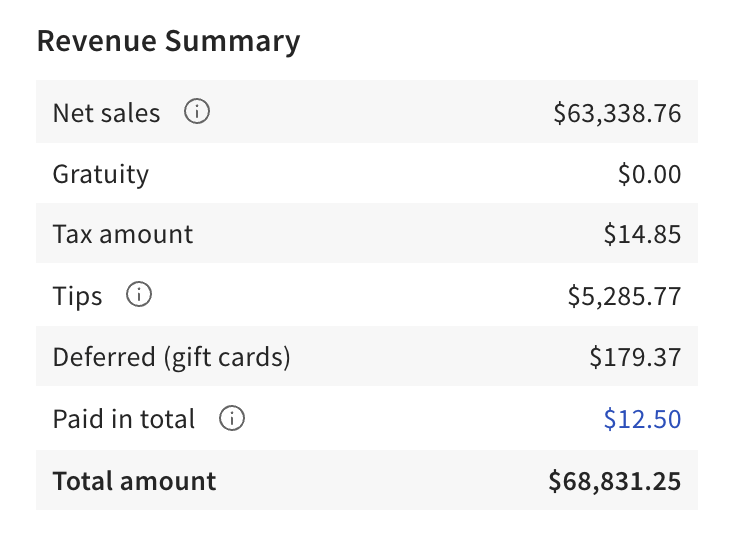This screenshot has width=732, height=554.
Task: Select the Total amount label
Action: (134, 481)
